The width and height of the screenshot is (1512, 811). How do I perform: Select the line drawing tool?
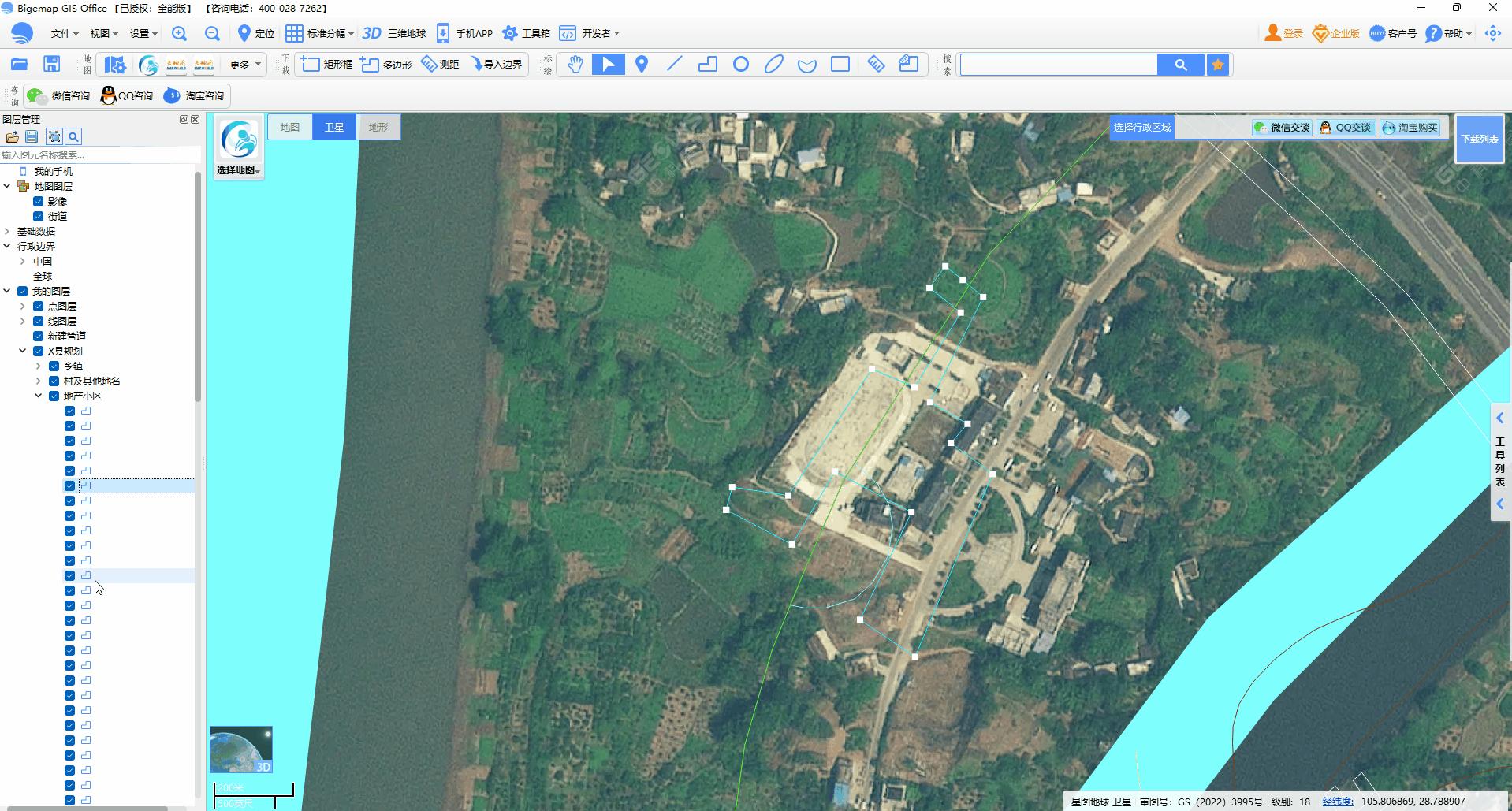pos(674,65)
